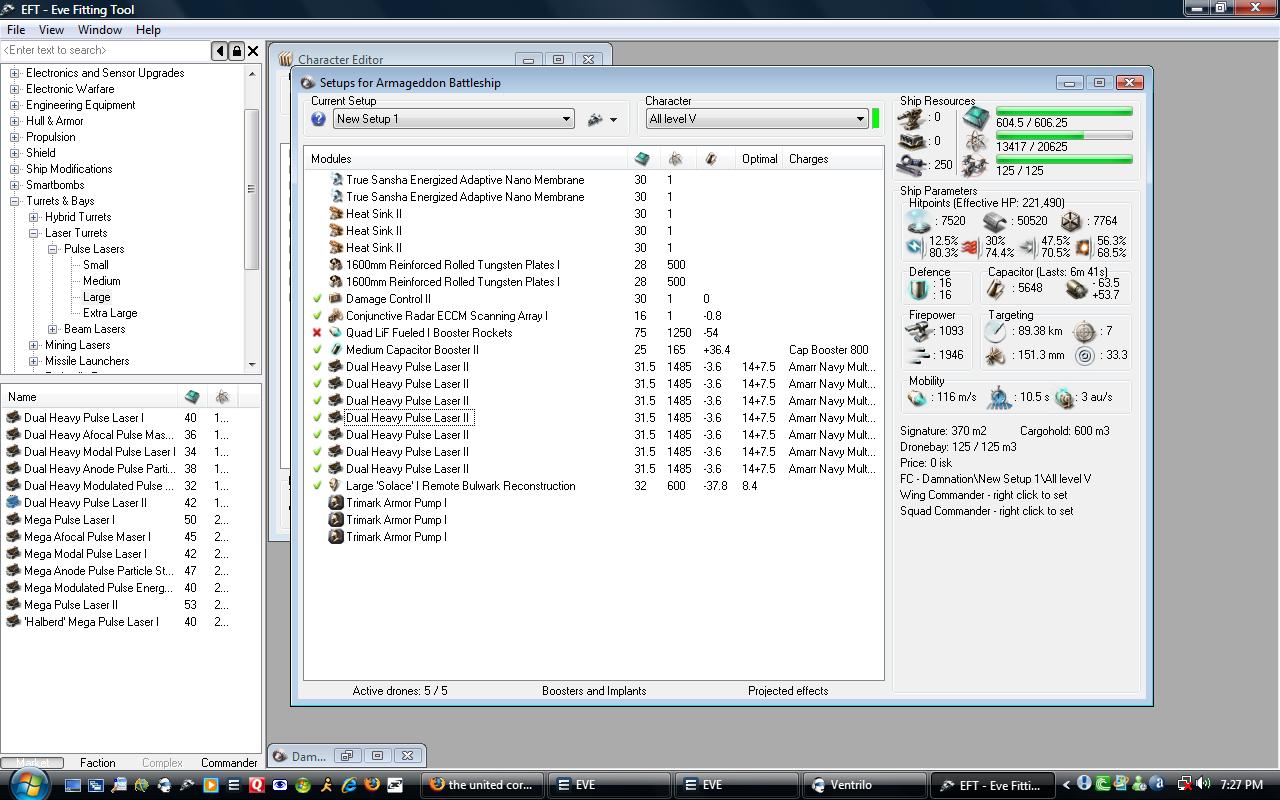Viewport: 1280px width, 800px height.
Task: Click the X icon next to the search box
Action: [x=253, y=51]
